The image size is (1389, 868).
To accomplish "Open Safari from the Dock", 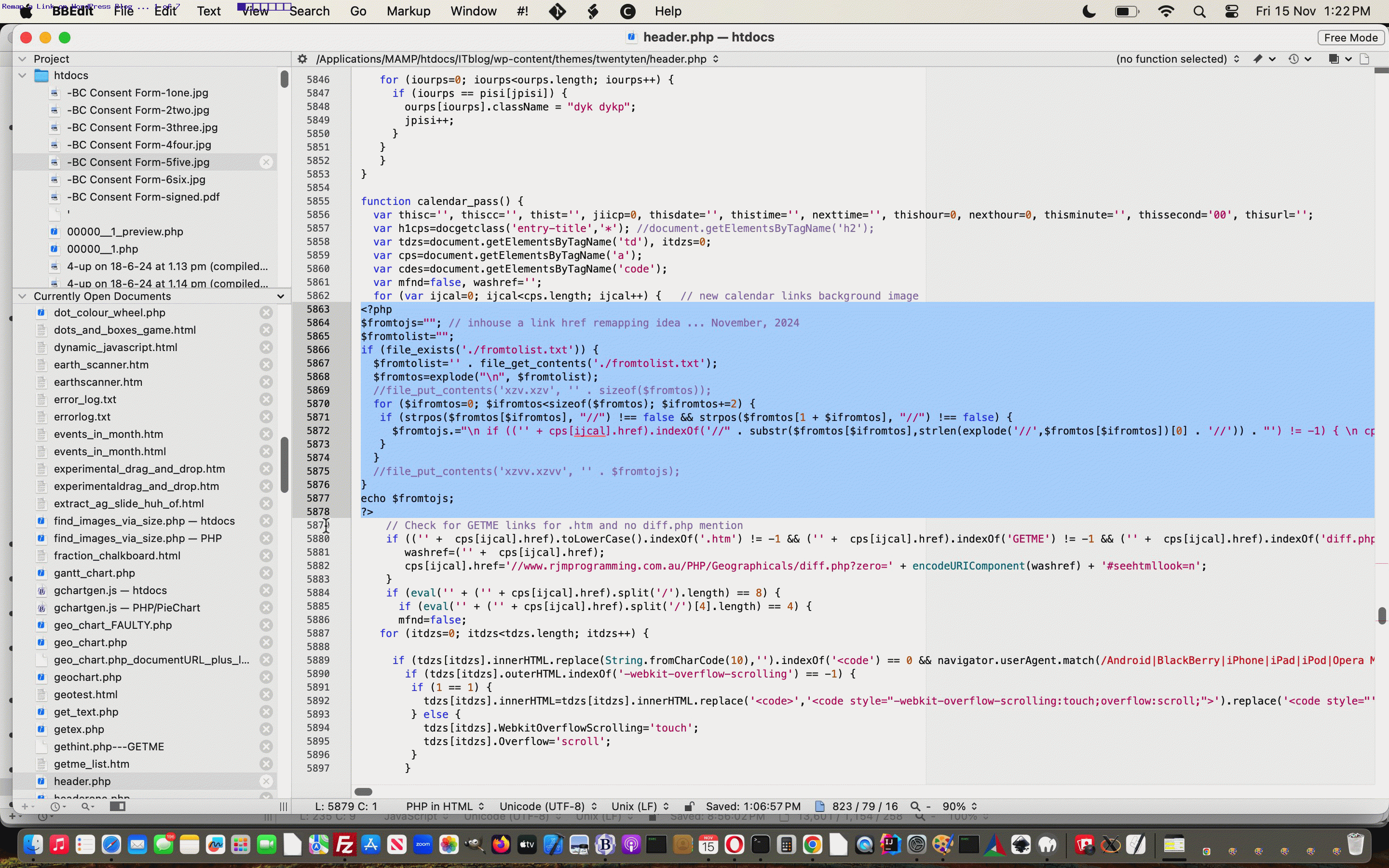I will coord(111,844).
